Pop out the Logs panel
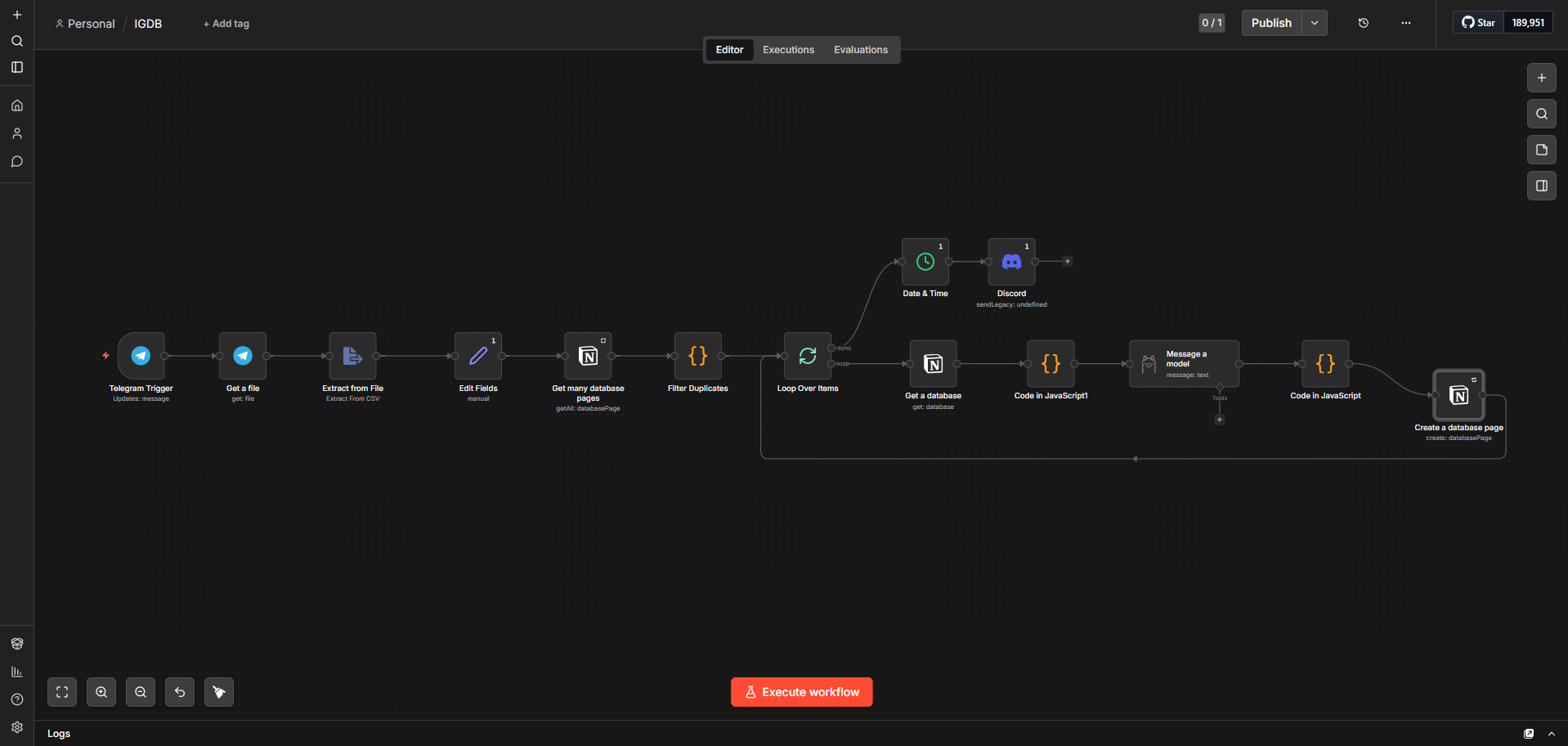This screenshot has width=1568, height=746. [1529, 734]
